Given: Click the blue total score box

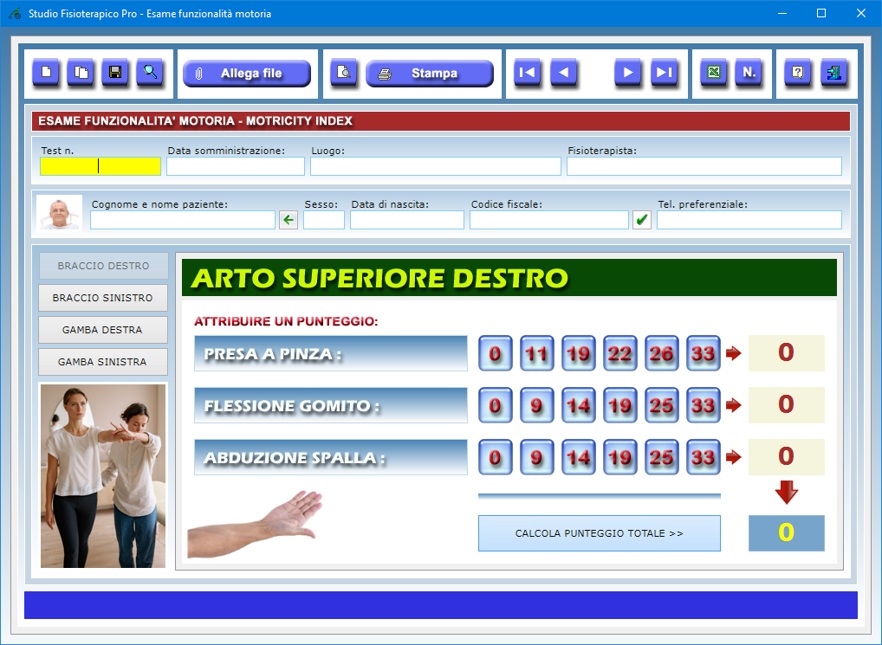Looking at the screenshot, I should [x=786, y=533].
